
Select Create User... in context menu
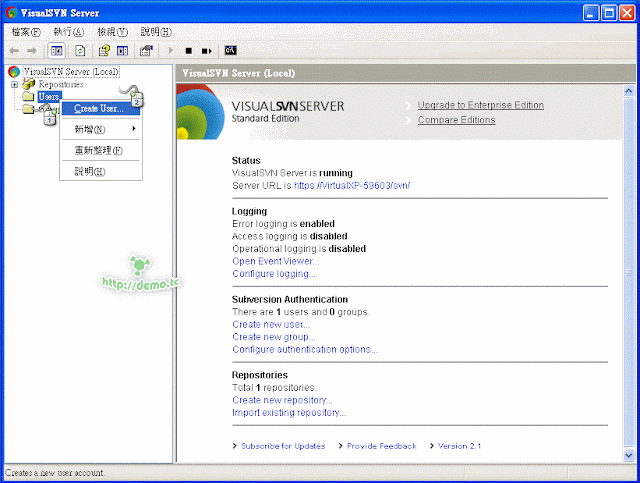[100, 109]
